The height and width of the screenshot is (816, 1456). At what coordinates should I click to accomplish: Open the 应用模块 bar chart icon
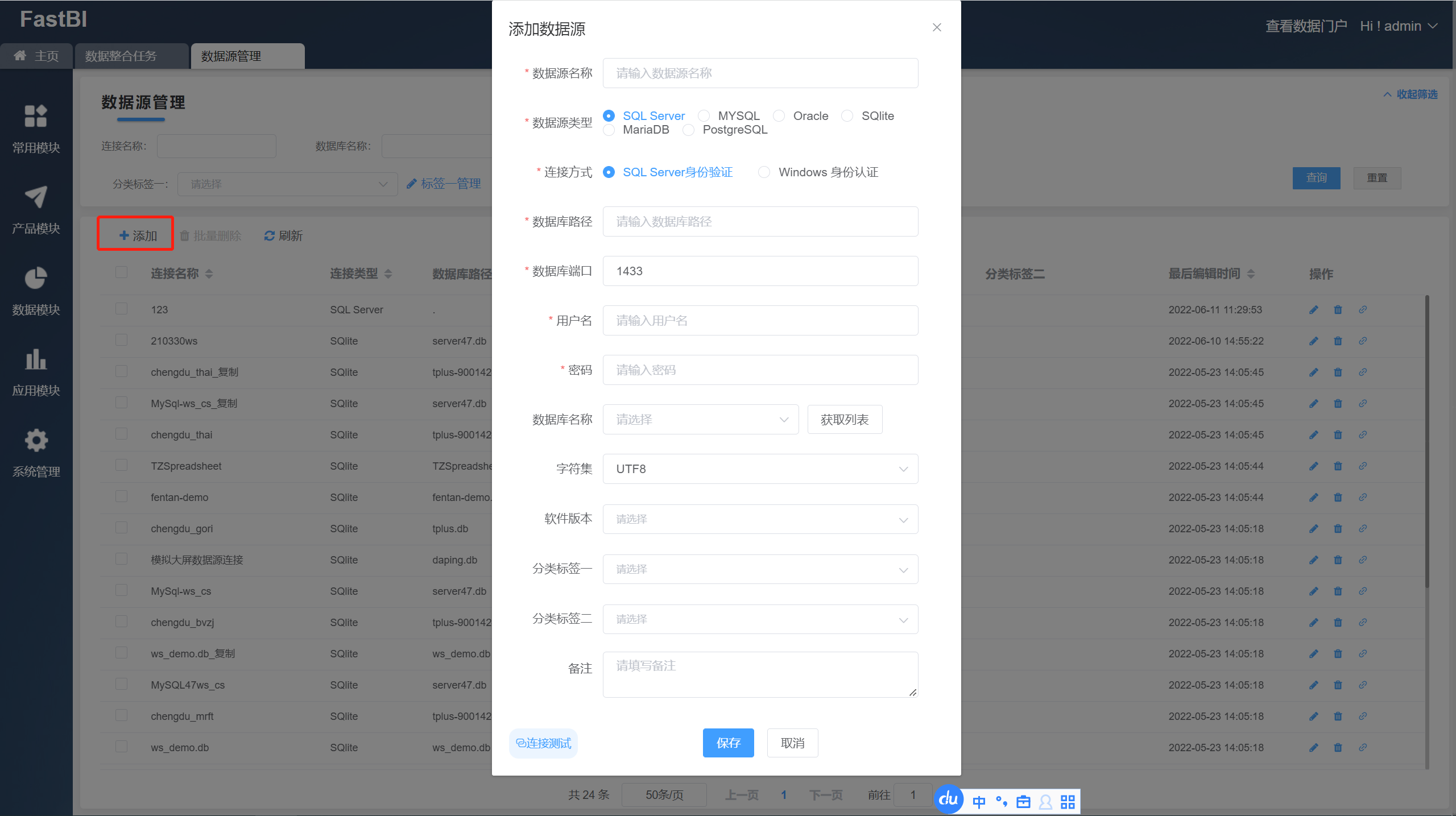(x=36, y=359)
